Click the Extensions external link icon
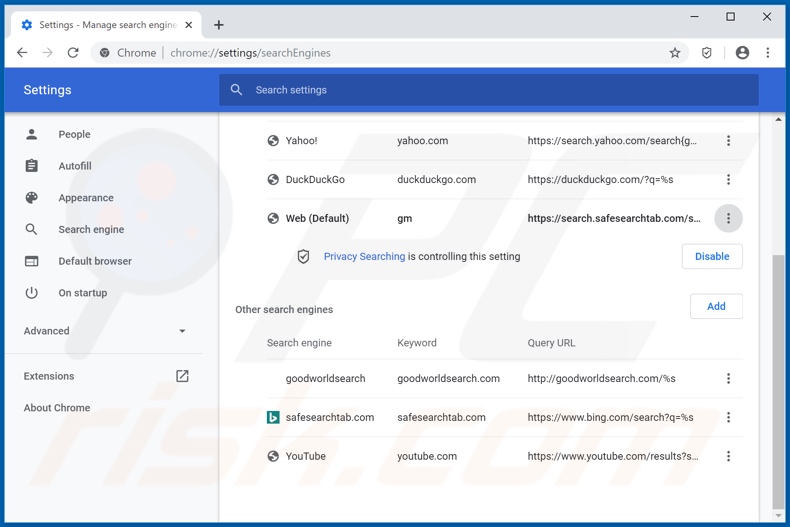This screenshot has height=527, width=790. tap(182, 376)
